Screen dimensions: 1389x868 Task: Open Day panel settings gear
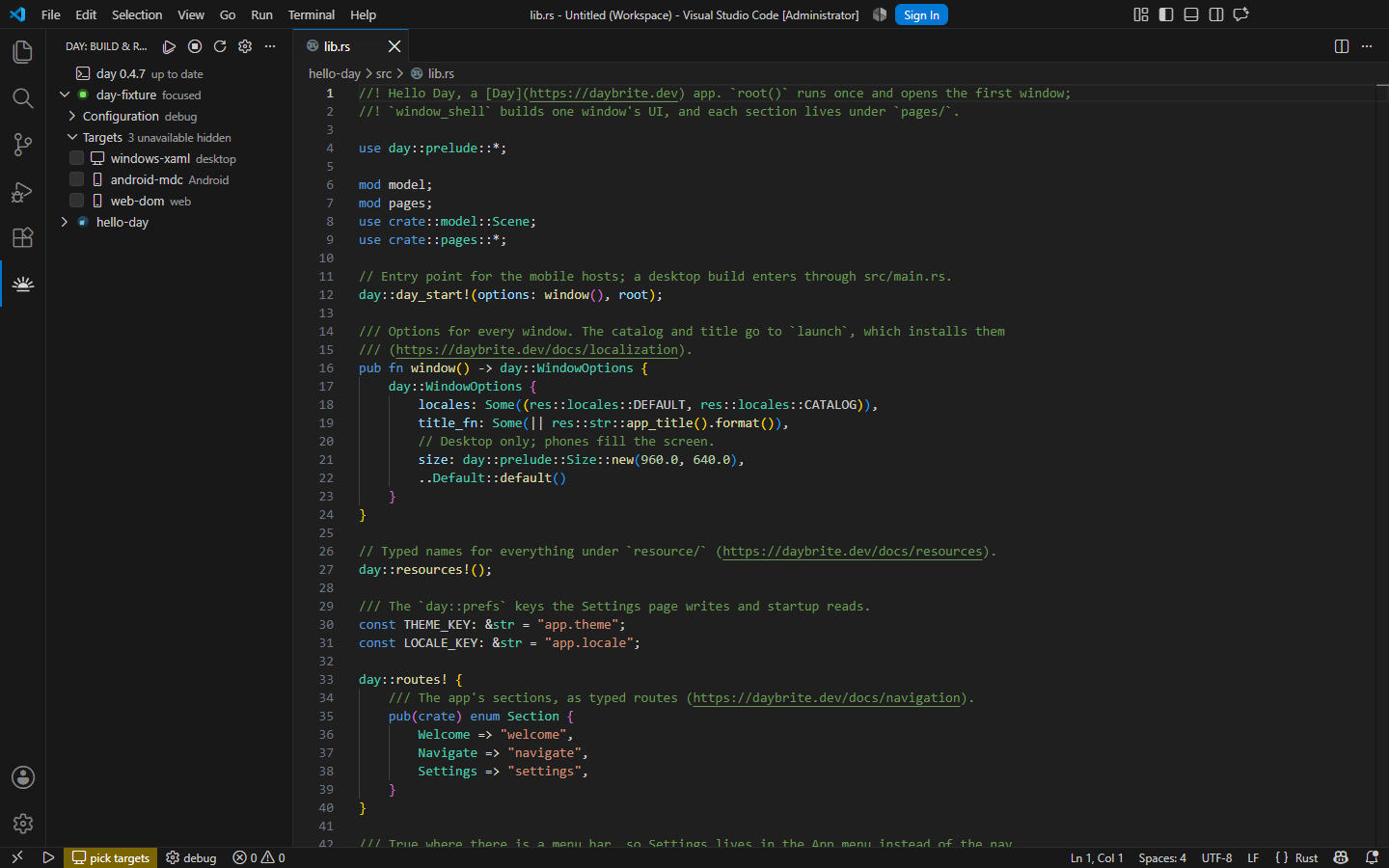click(x=245, y=46)
